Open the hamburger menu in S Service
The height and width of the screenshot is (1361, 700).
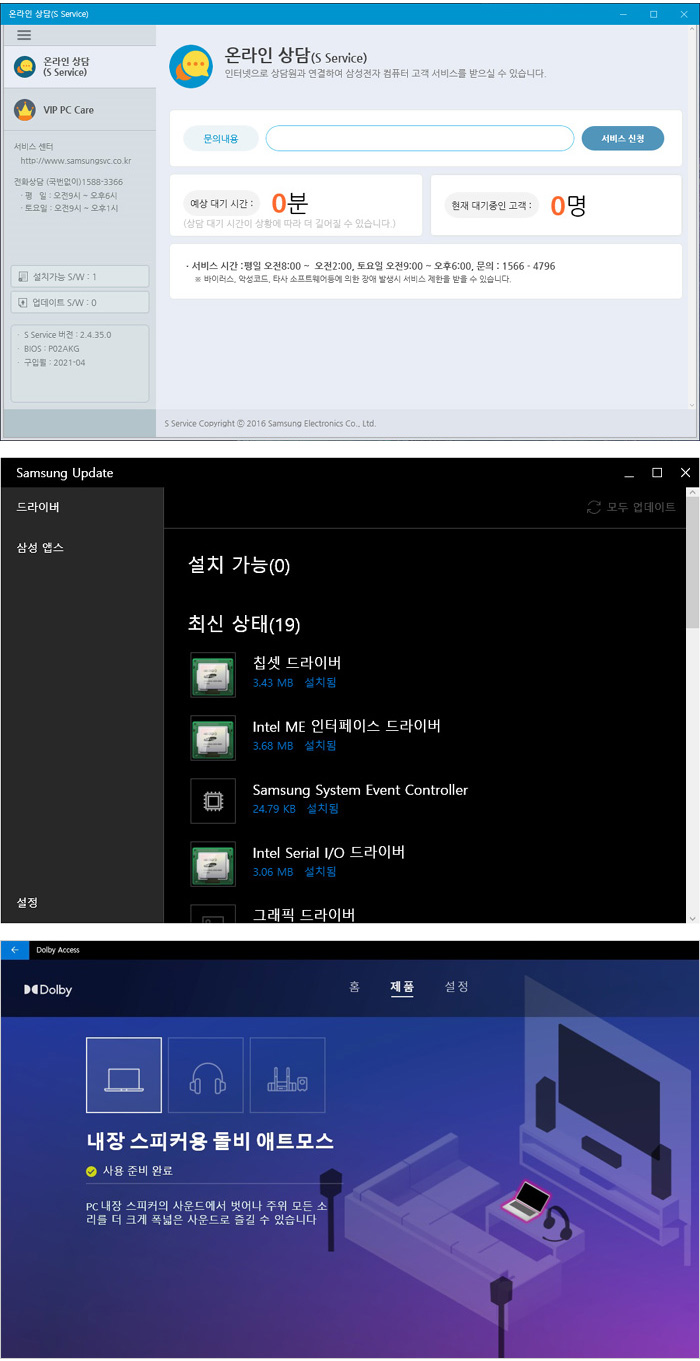(24, 35)
